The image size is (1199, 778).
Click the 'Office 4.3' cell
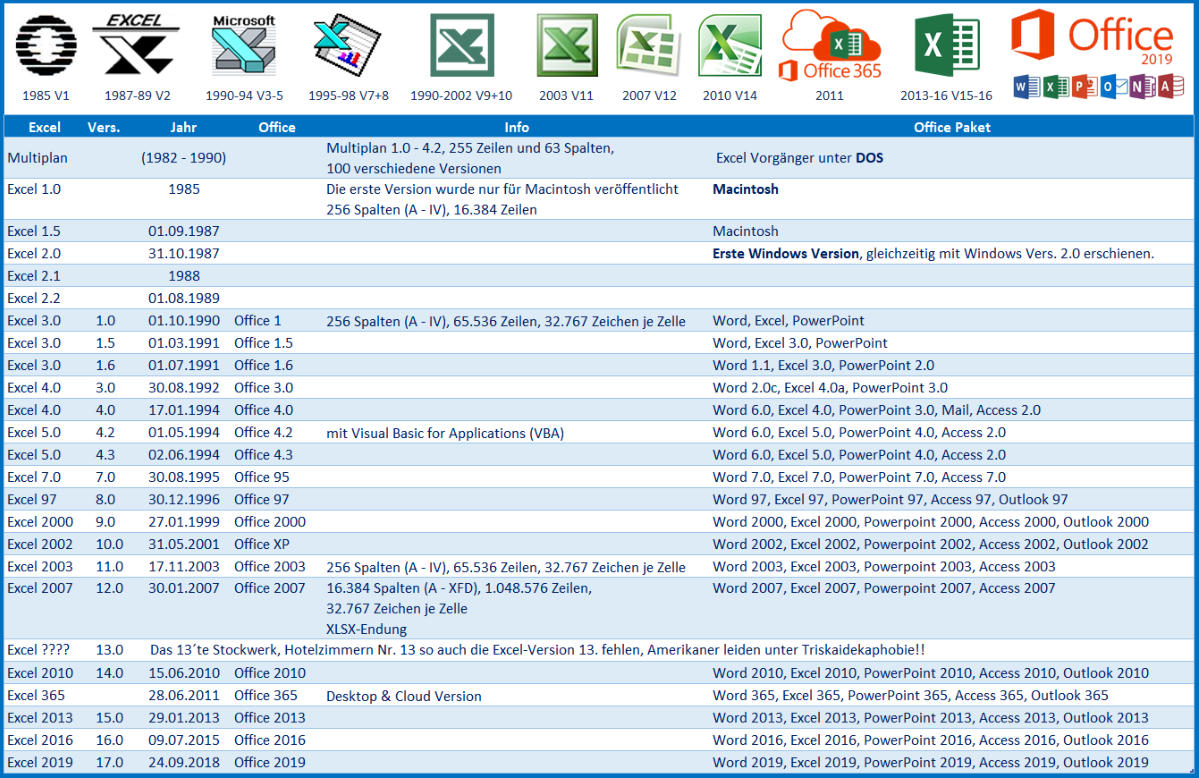[264, 454]
